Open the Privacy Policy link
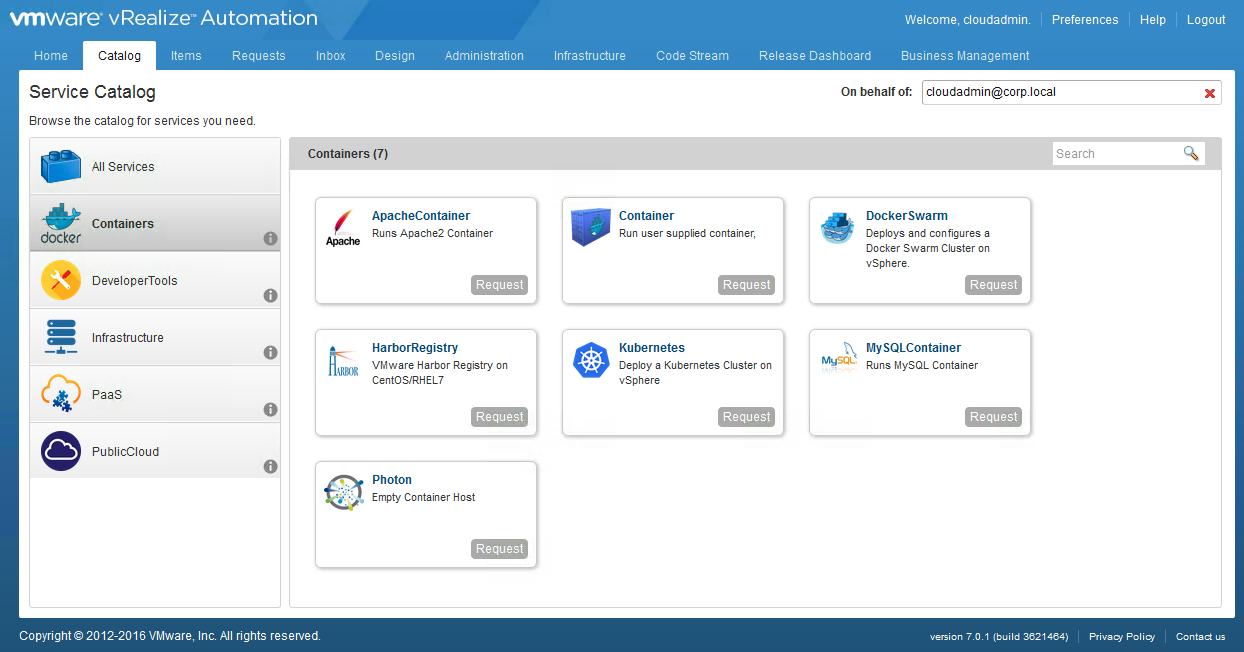The width and height of the screenshot is (1244, 652). (1122, 637)
